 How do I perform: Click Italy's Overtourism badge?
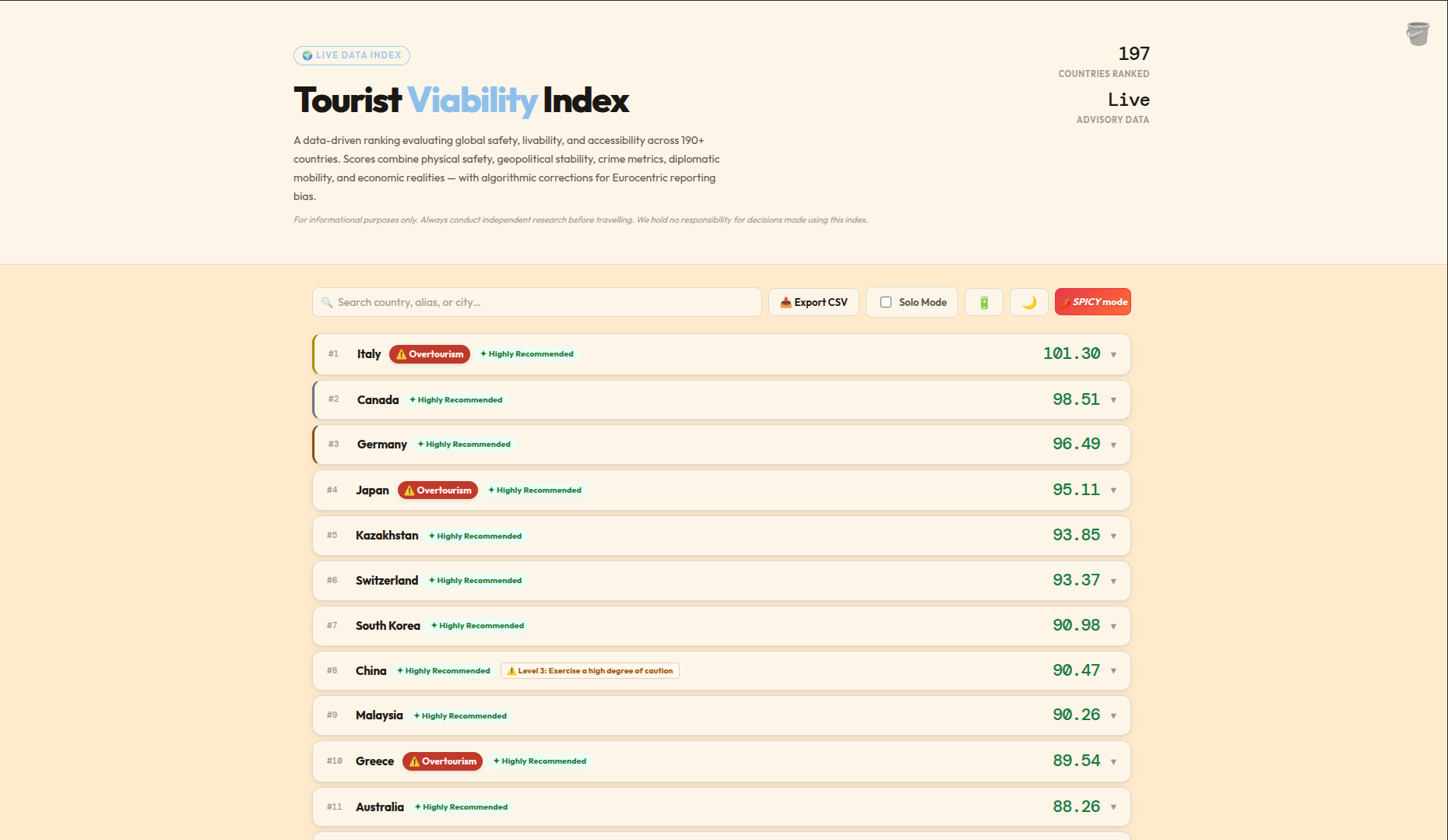[x=430, y=354]
